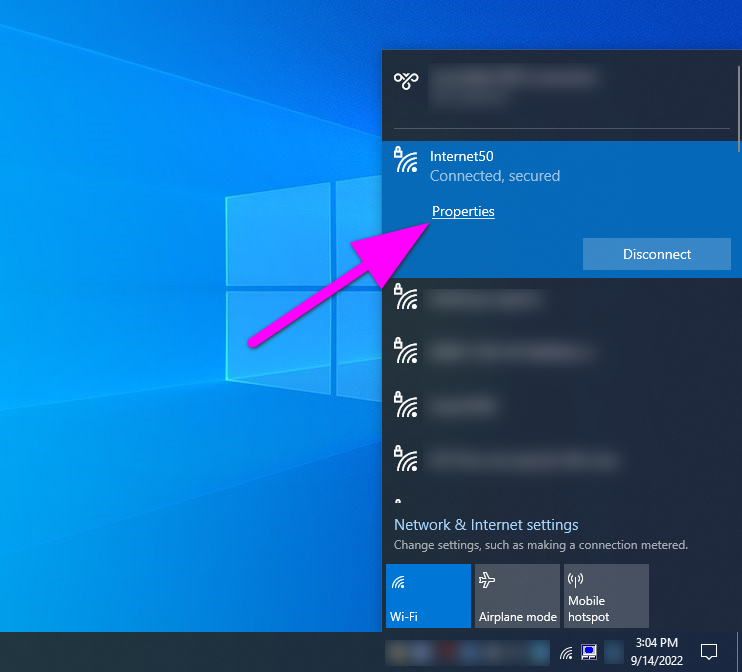Click the airplane icon in Airplane mode tile
The image size is (742, 672).
pos(486,579)
